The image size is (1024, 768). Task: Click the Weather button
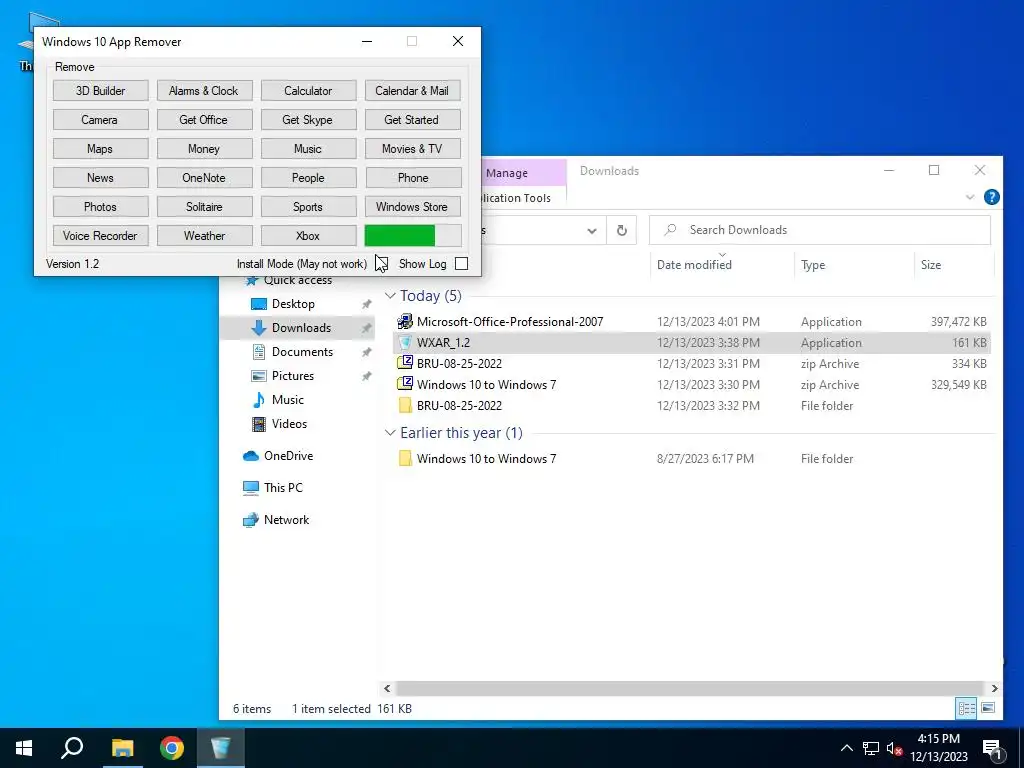pyautogui.click(x=204, y=236)
